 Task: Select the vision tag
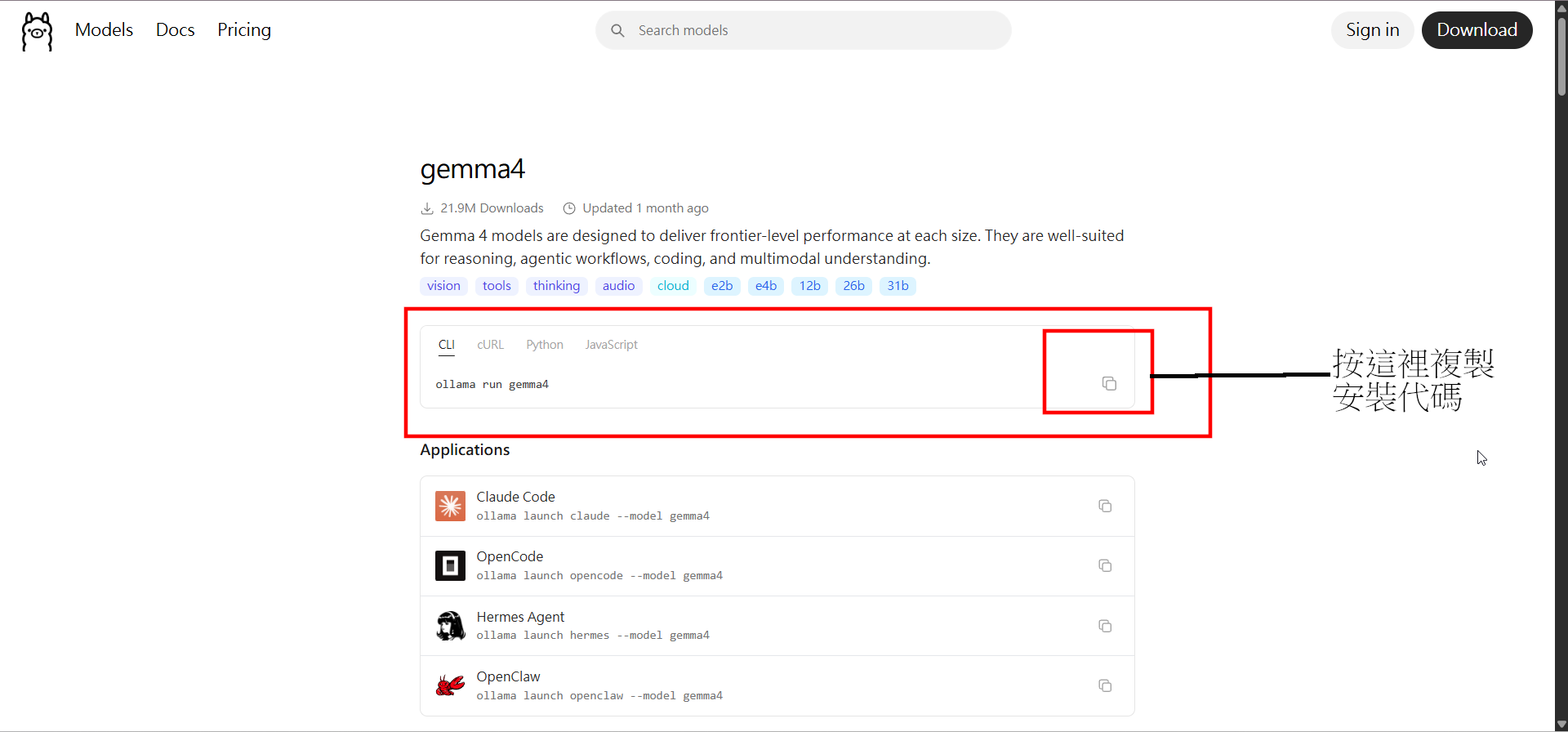click(443, 286)
